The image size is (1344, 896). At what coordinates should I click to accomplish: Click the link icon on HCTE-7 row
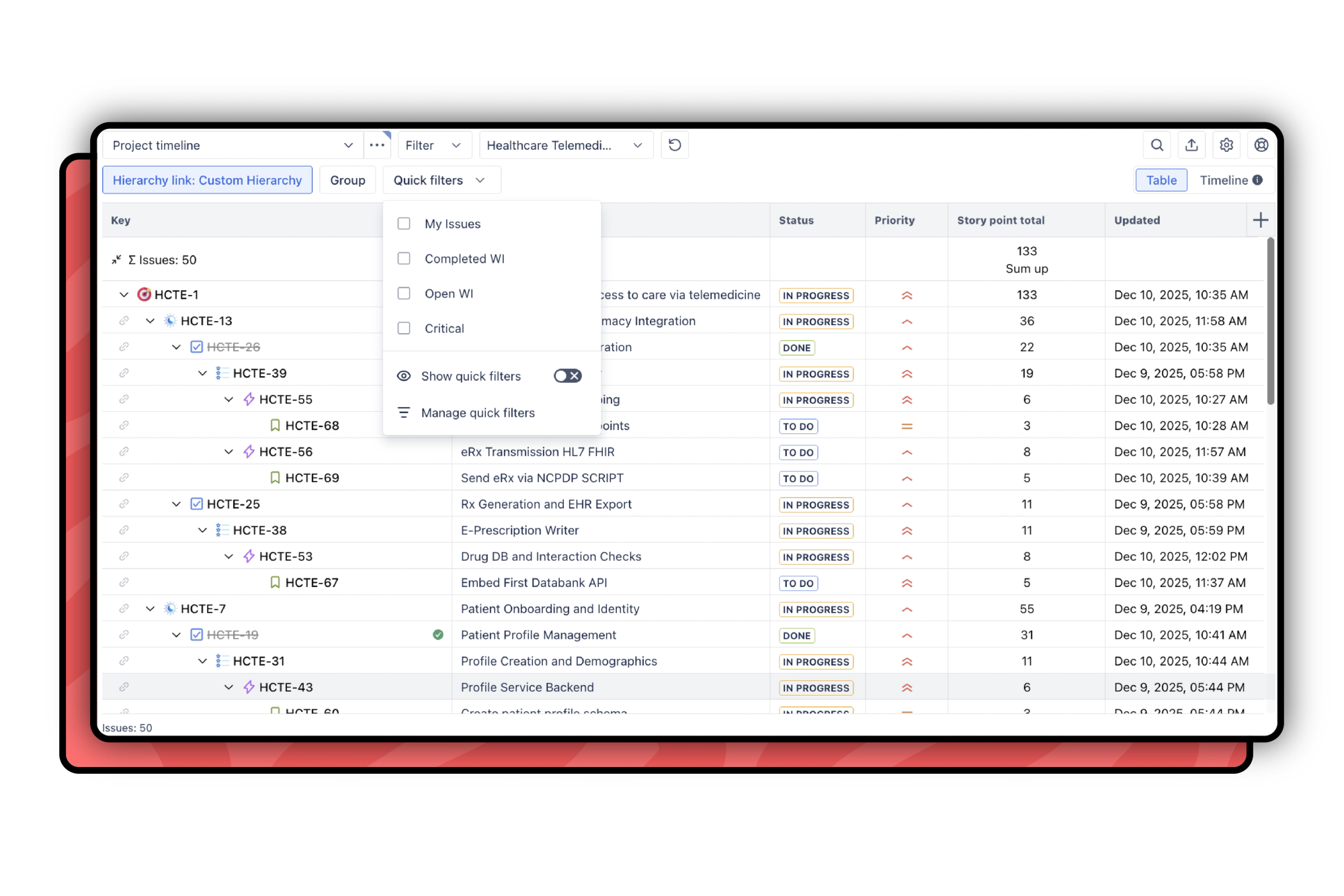pos(124,609)
